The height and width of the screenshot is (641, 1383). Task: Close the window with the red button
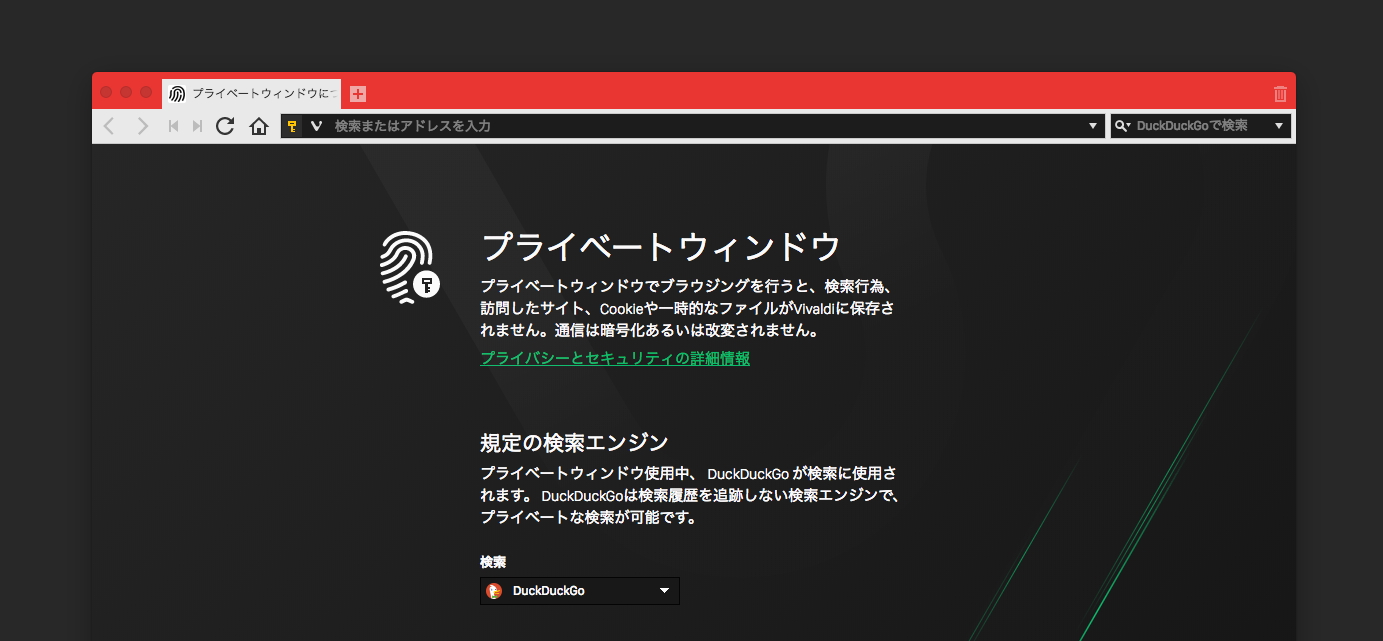[x=106, y=92]
